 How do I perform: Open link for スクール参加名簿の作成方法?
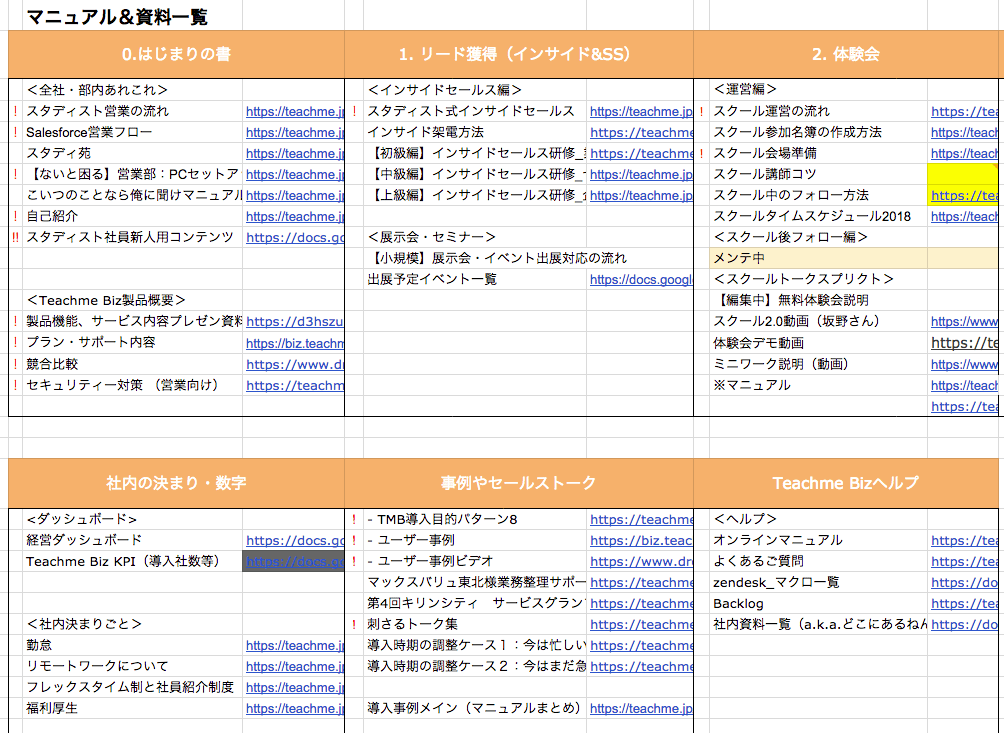[x=964, y=133]
